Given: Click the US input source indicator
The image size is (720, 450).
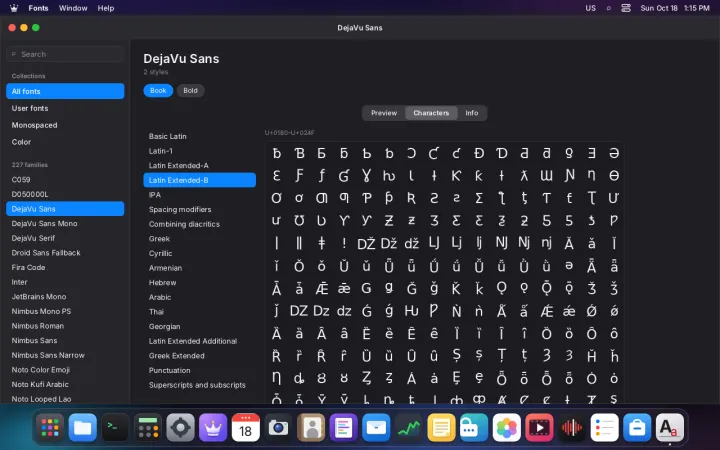Looking at the screenshot, I should [x=591, y=8].
